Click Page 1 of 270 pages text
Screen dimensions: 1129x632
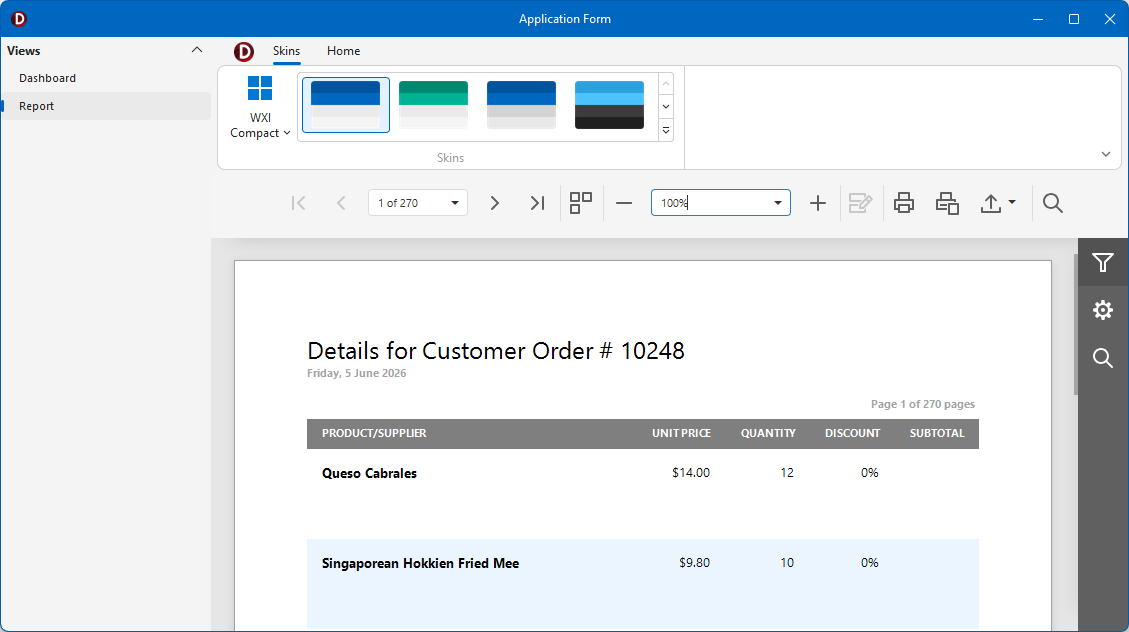(923, 405)
